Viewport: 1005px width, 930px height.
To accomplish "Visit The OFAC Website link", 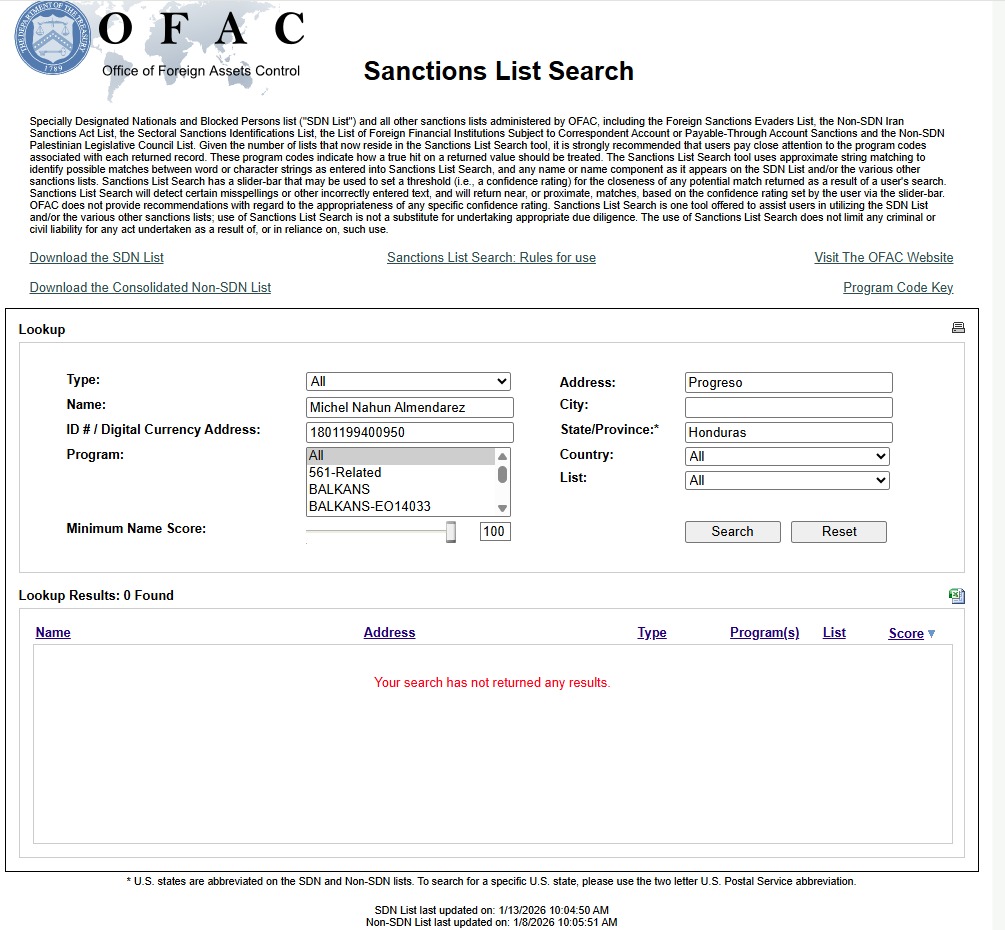I will [883, 258].
